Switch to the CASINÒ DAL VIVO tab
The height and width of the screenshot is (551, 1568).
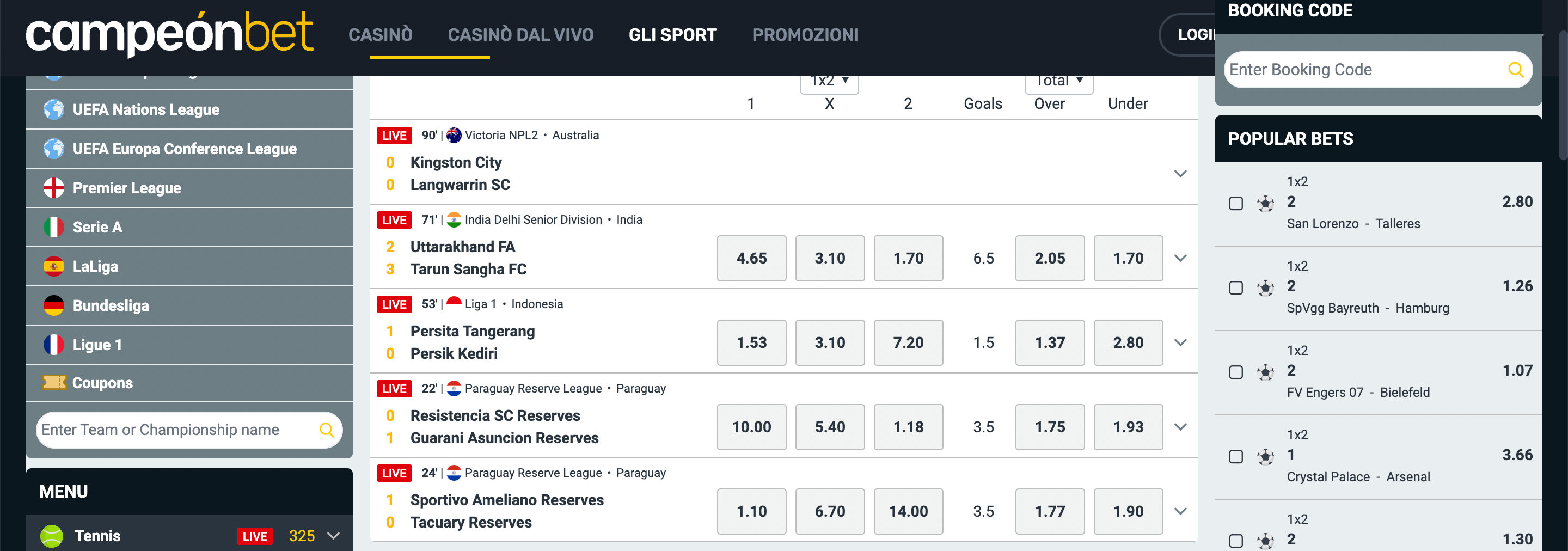point(521,35)
